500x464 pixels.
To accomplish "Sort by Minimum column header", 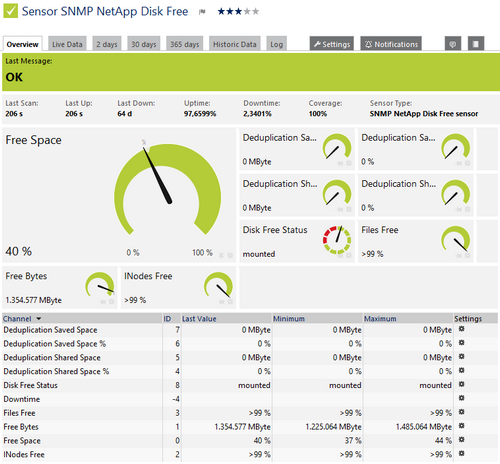I will (x=289, y=319).
